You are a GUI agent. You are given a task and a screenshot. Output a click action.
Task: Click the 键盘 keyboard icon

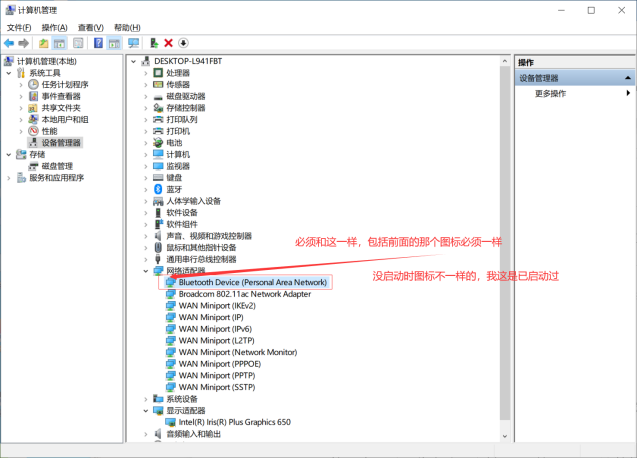(x=158, y=178)
